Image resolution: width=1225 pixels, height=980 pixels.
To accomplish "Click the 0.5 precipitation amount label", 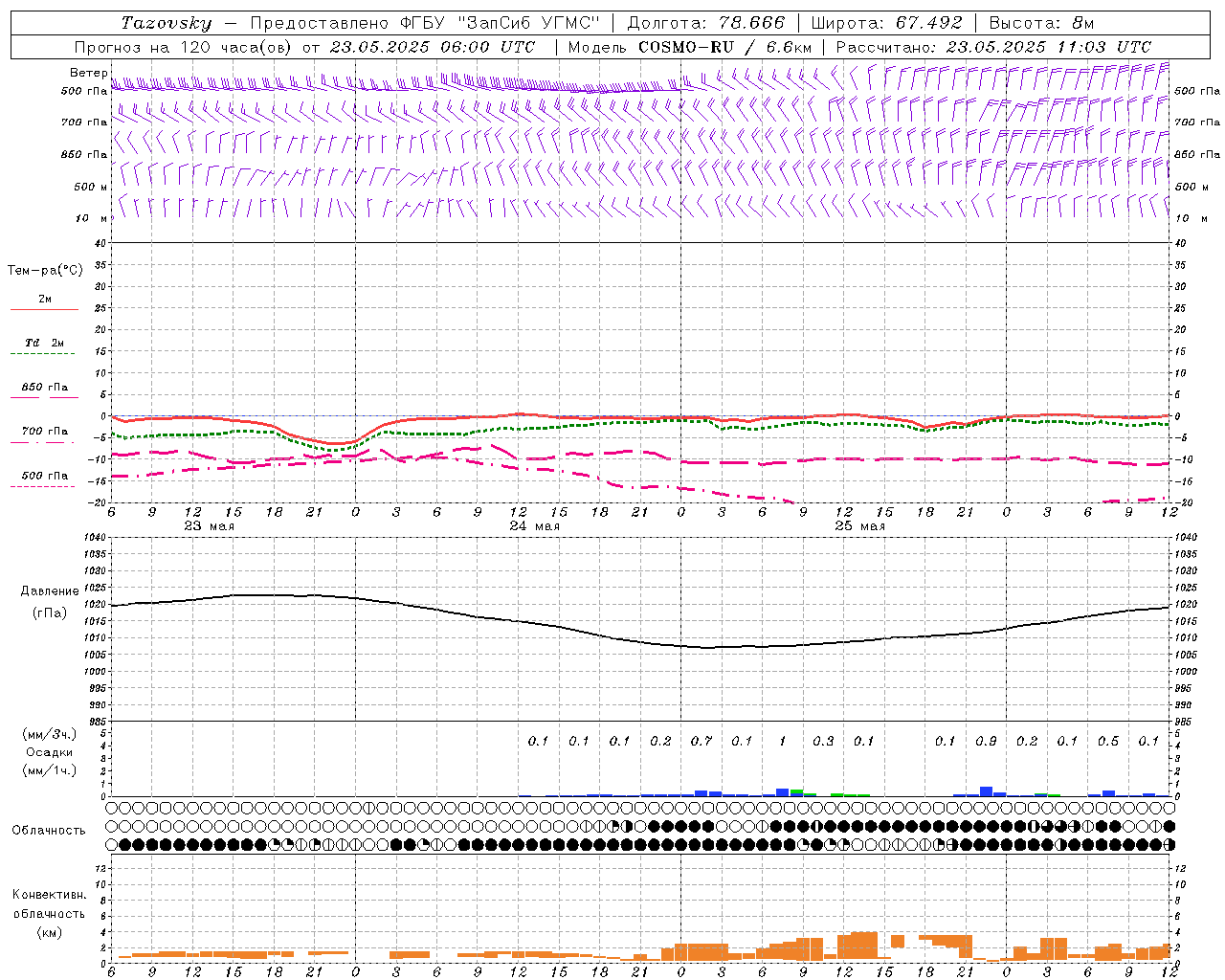I will [1108, 741].
